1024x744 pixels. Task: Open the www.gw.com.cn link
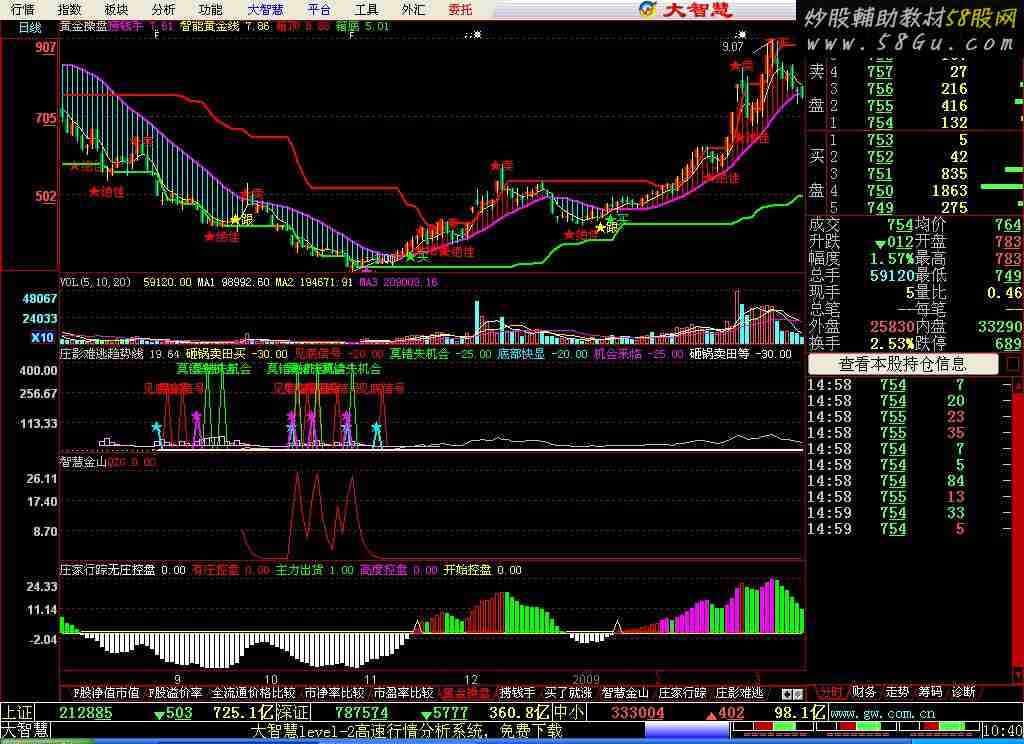click(x=882, y=713)
